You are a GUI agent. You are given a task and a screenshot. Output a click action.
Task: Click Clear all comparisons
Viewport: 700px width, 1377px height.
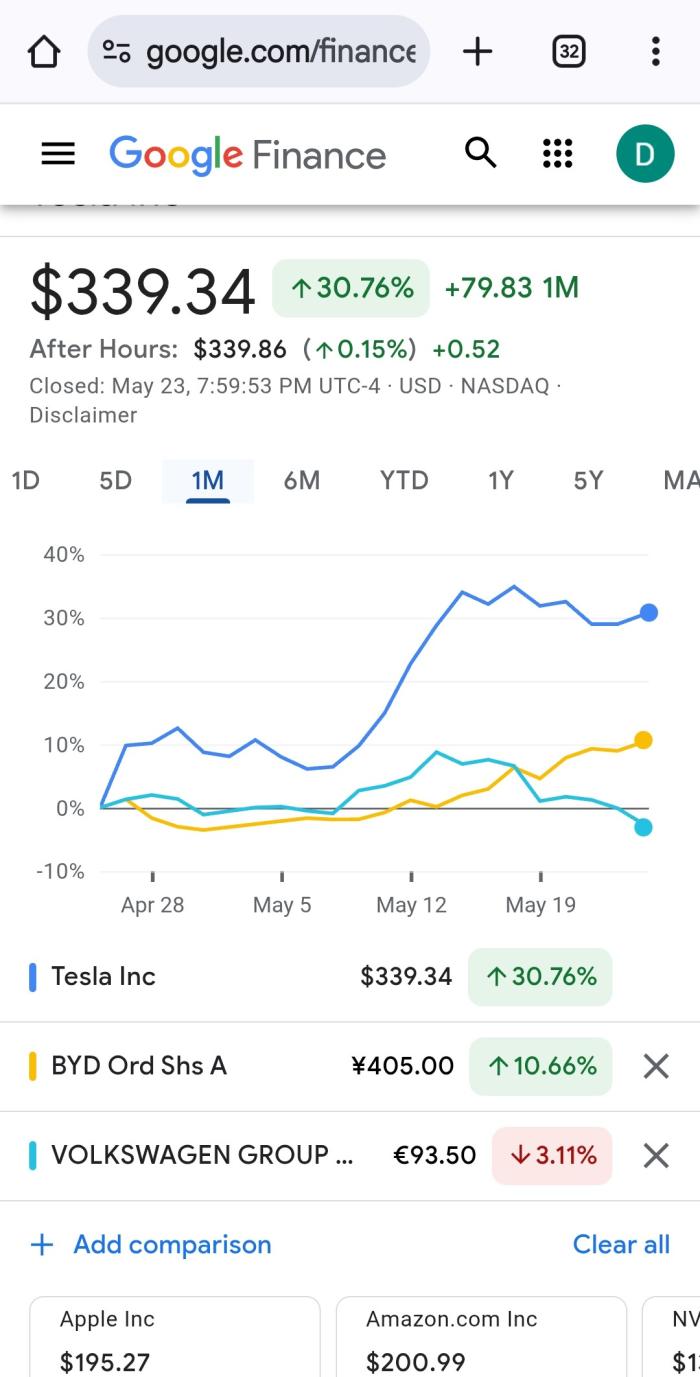(621, 1244)
